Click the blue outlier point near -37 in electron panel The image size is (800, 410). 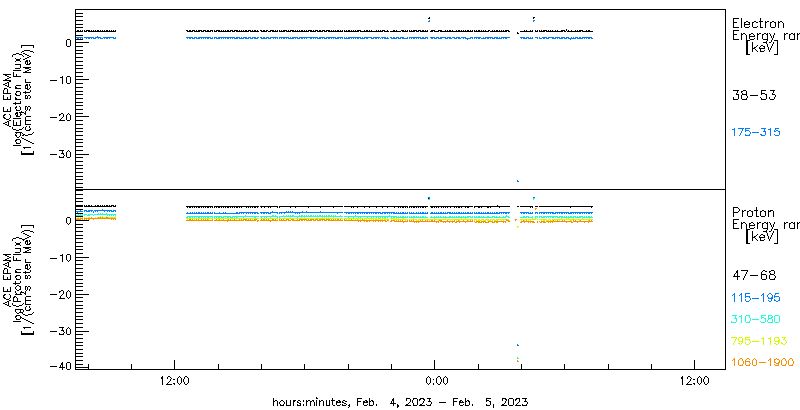point(517,181)
